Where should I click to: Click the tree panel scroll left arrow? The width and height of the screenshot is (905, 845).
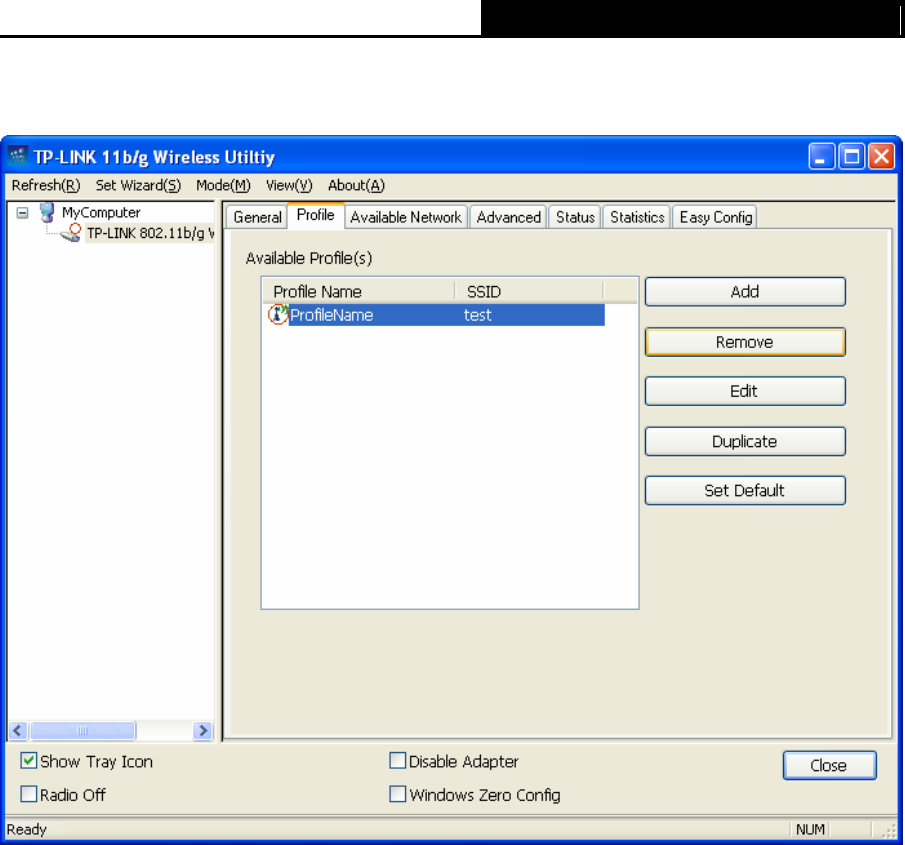click(18, 731)
